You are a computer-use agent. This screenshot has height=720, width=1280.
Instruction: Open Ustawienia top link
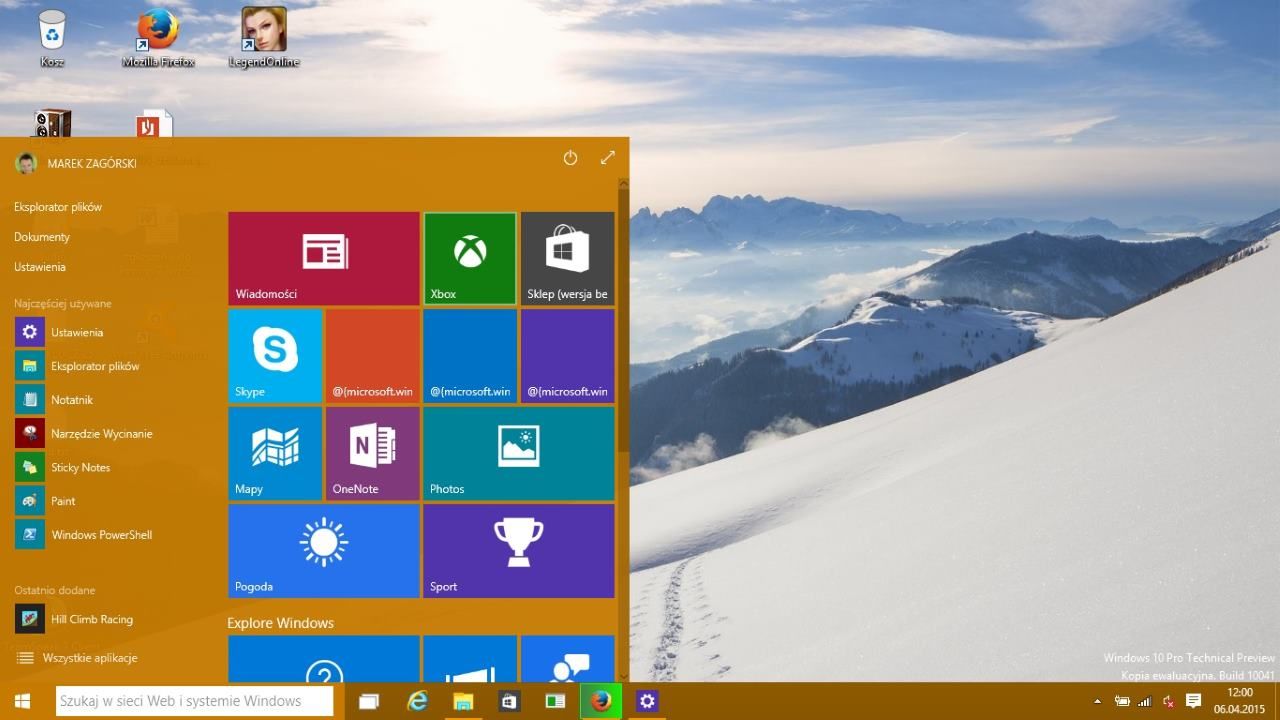[x=40, y=267]
